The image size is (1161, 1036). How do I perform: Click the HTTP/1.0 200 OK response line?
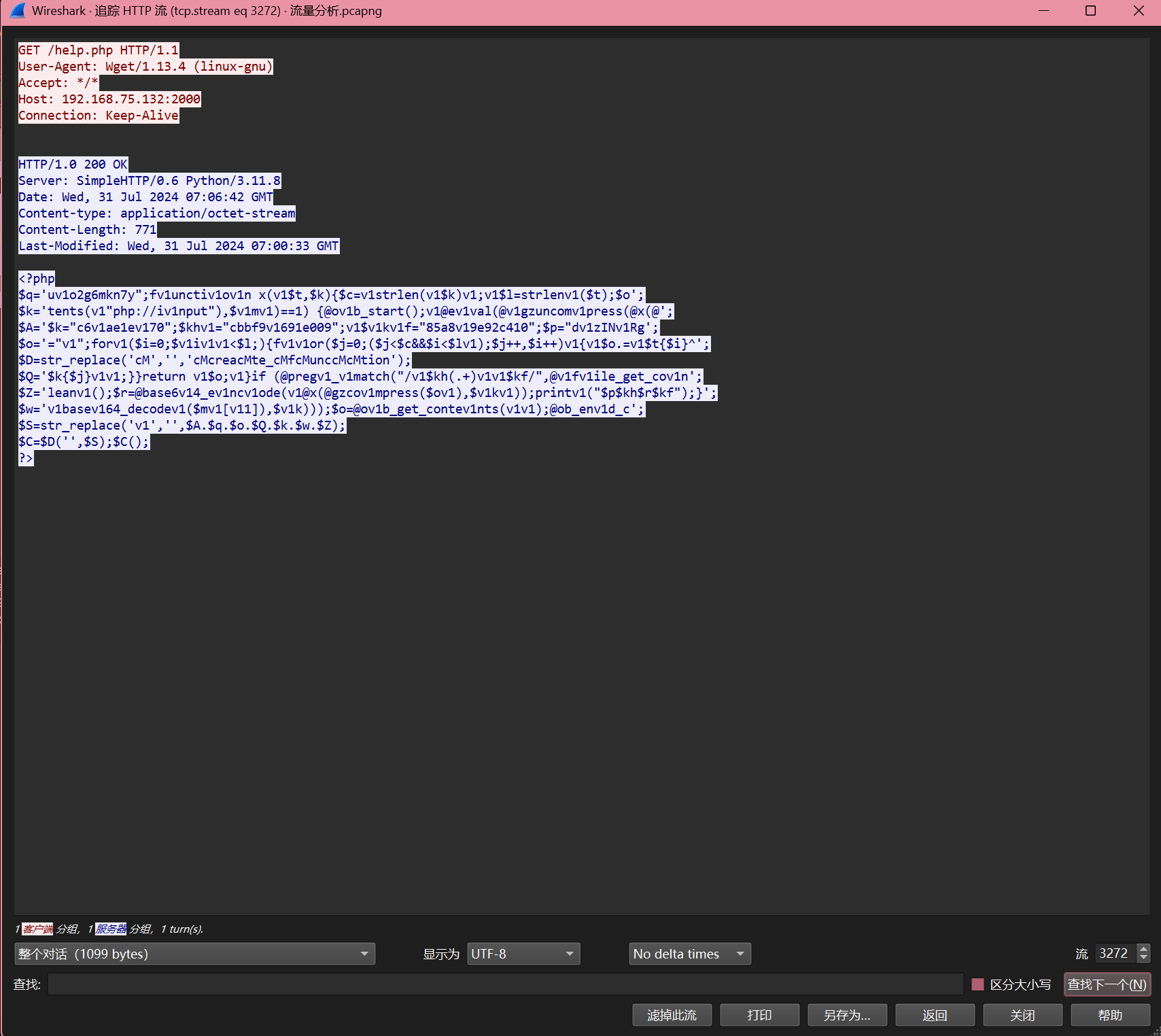(73, 165)
